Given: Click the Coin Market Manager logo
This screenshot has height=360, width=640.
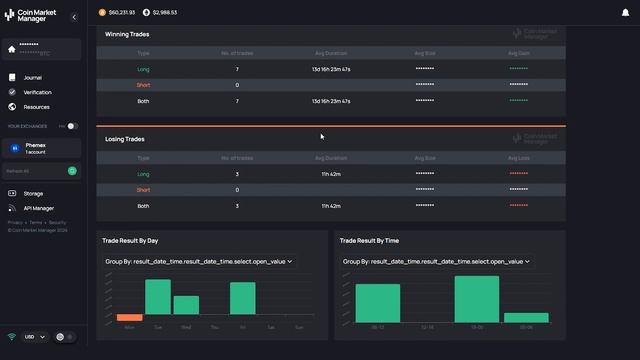Looking at the screenshot, I should (30, 16).
